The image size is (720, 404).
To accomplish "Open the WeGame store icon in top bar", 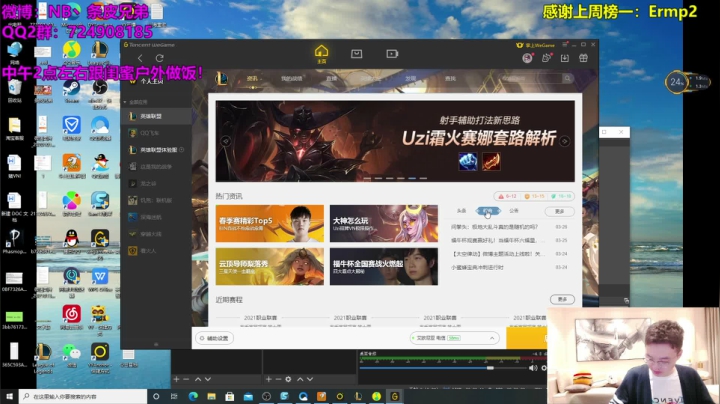I will tap(356, 54).
